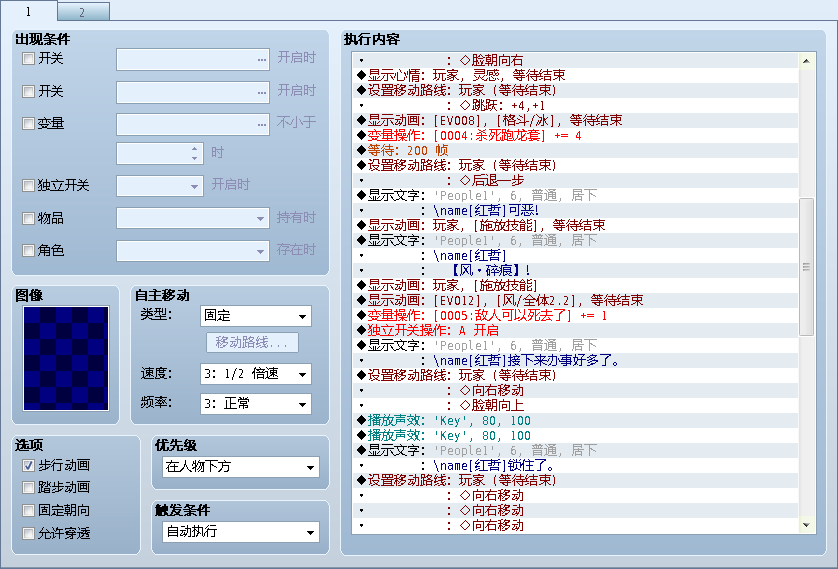This screenshot has height=569, width=838.
Task: Select the last ◇向右移动 line
Action: (x=577, y=526)
